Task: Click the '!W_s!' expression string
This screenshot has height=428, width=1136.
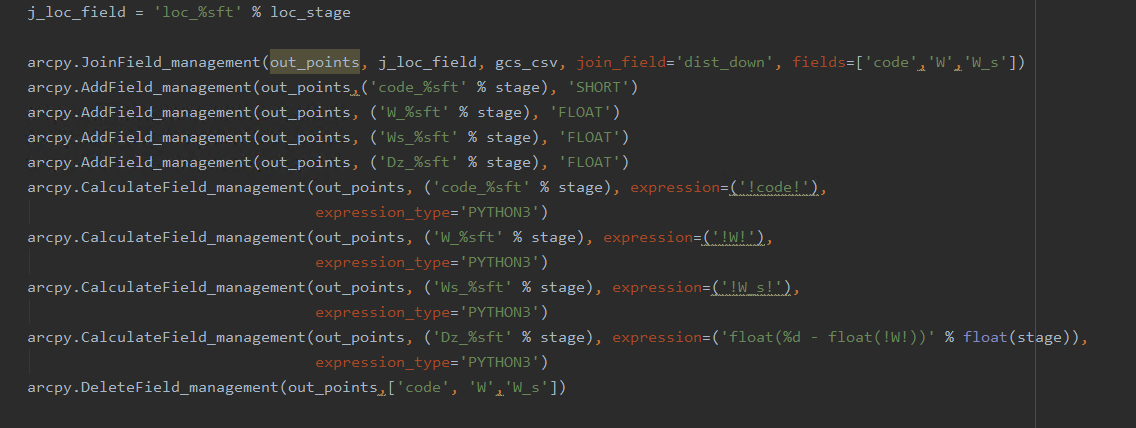Action: click(x=751, y=288)
